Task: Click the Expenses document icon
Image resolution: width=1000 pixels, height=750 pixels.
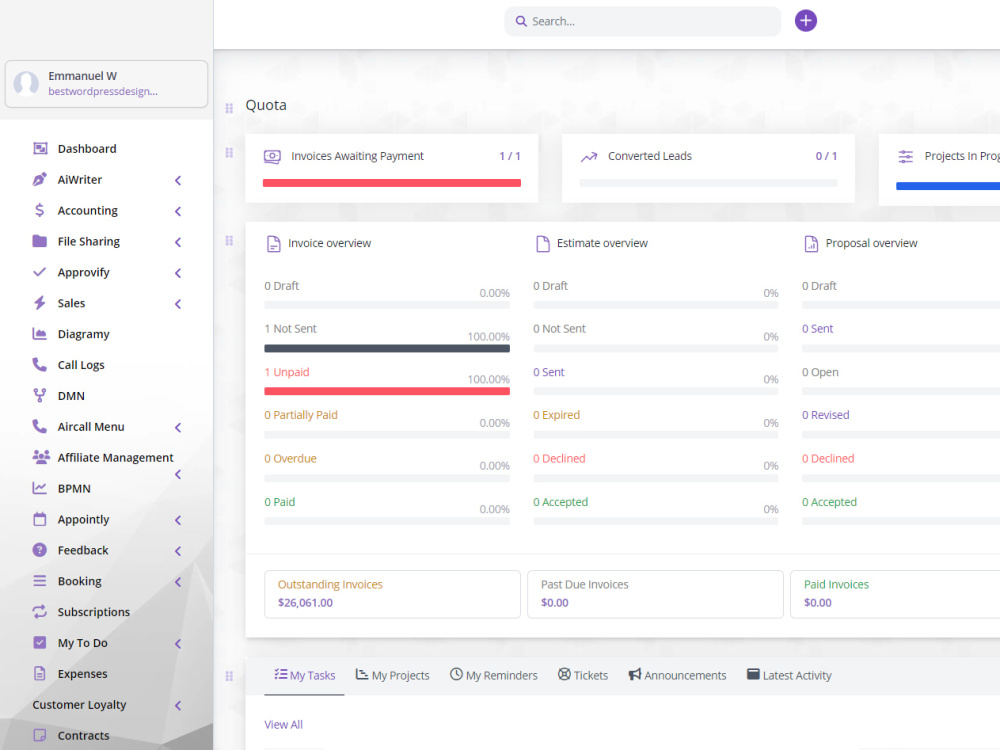Action: tap(40, 673)
